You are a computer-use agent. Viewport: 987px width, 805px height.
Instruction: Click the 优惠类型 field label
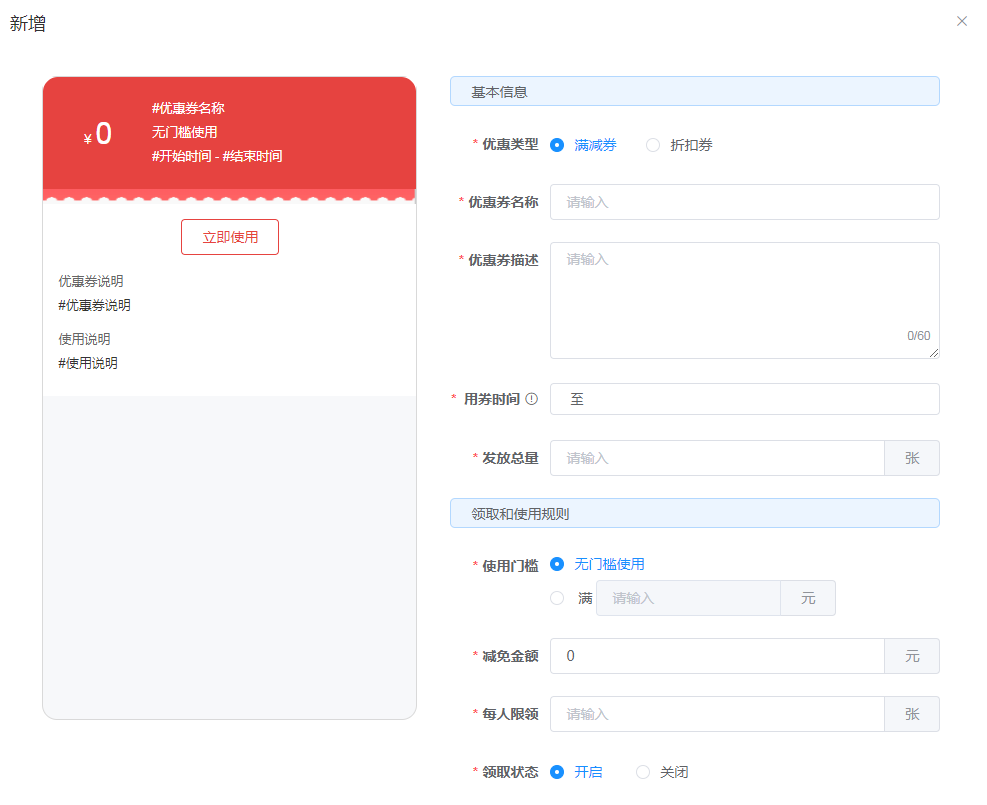(510, 145)
